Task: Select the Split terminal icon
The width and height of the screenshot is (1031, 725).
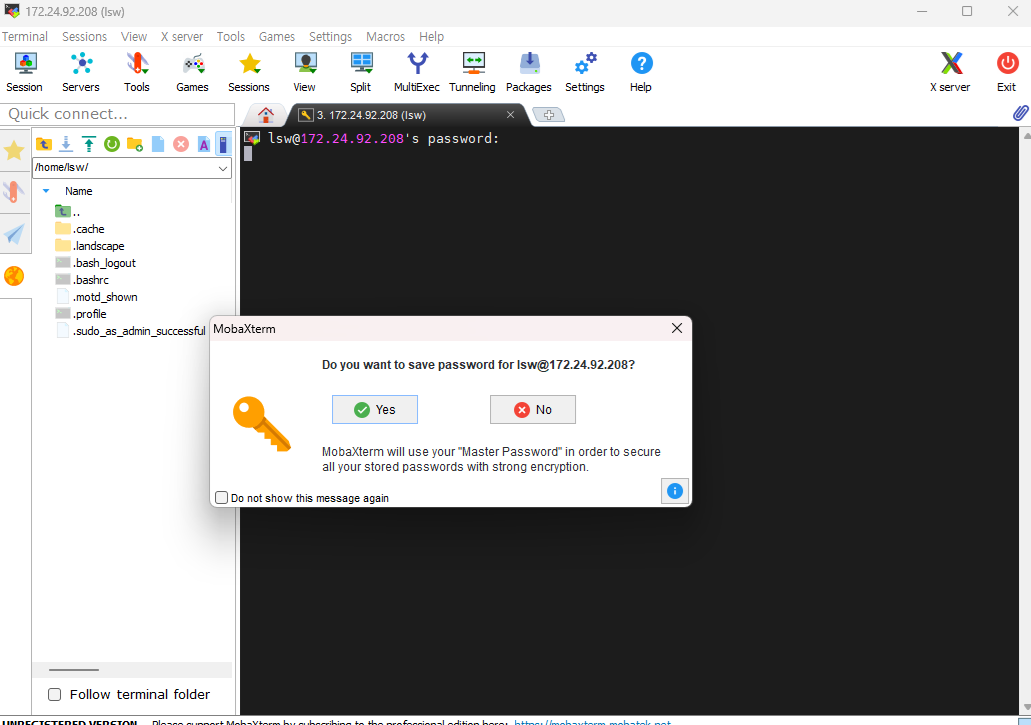Action: [360, 72]
